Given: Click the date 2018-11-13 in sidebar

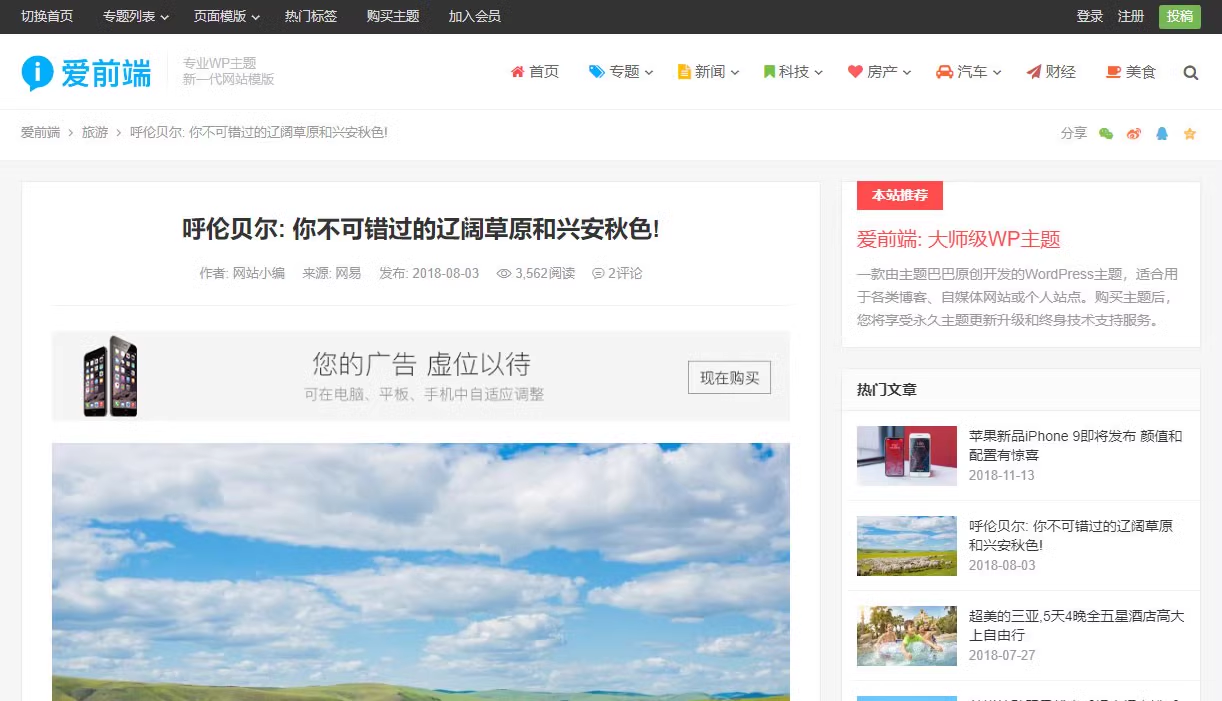Looking at the screenshot, I should pyautogui.click(x=1002, y=475).
